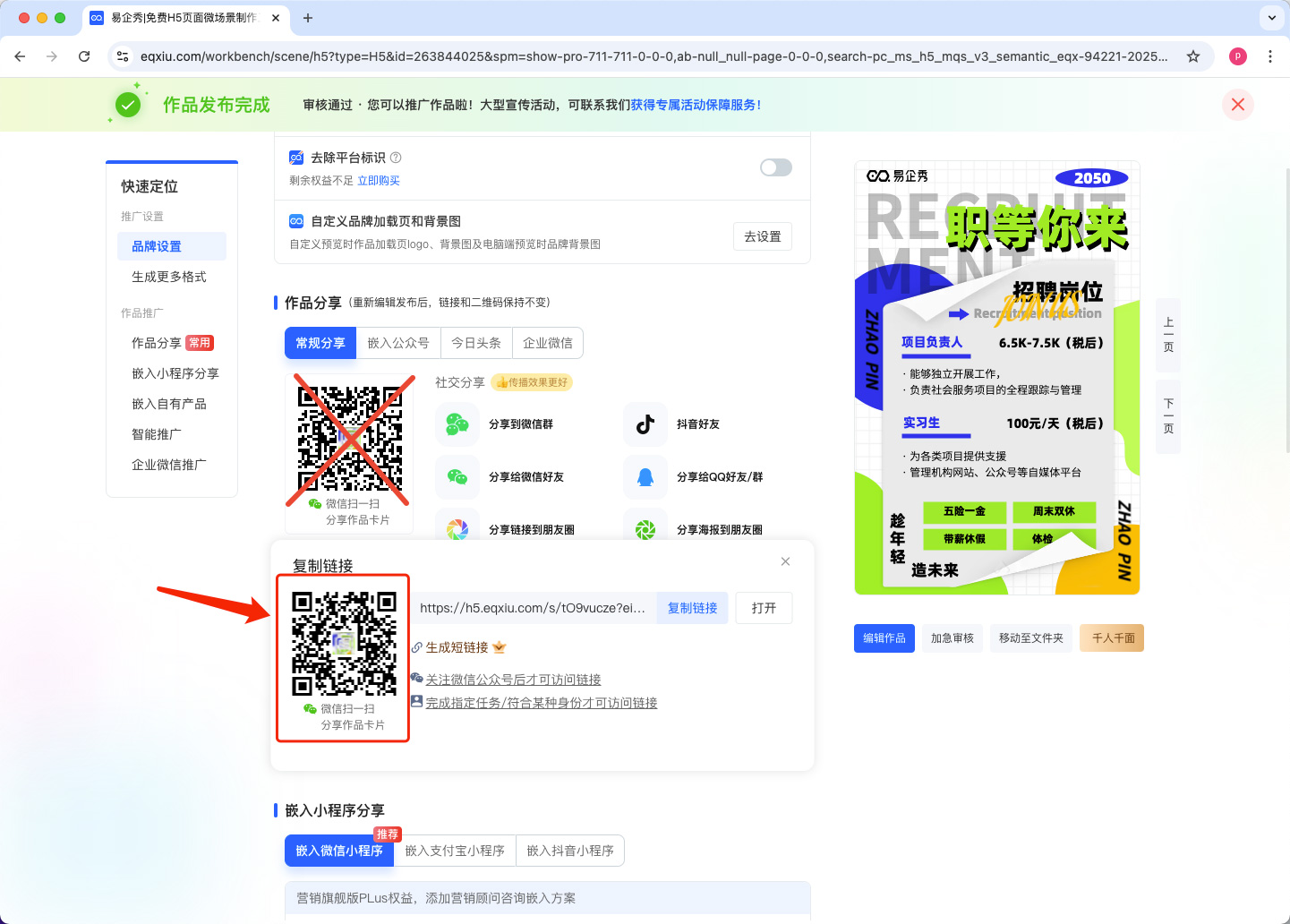Open the Chrome tab search dropdown

(1271, 18)
